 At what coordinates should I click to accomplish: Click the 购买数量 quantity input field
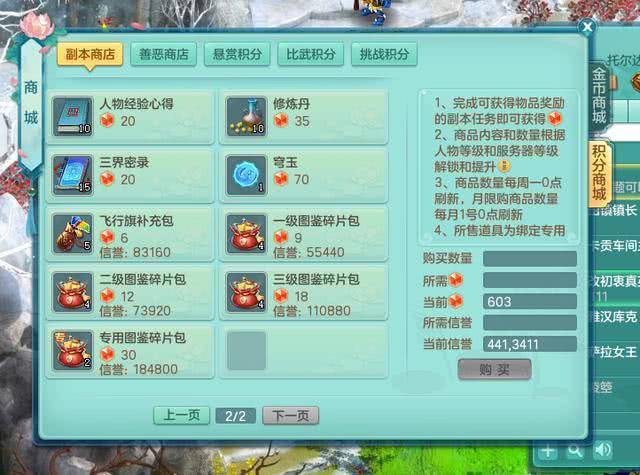(x=530, y=259)
